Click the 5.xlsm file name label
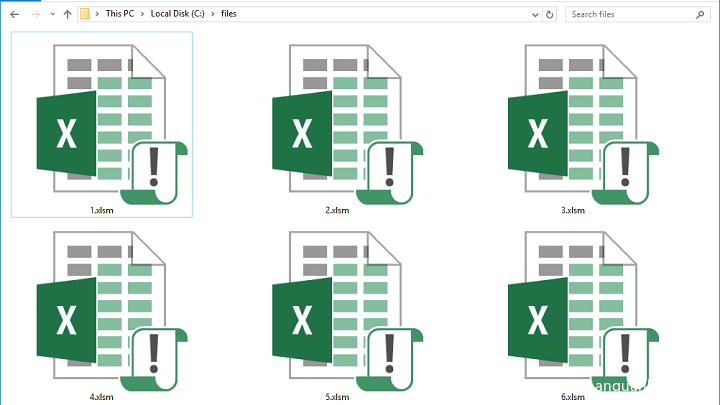 337,397
